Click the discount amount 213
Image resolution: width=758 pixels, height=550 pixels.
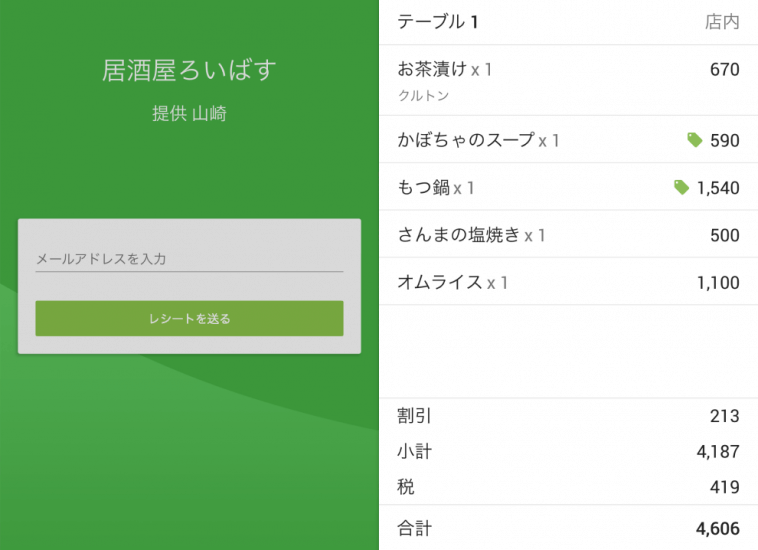(725, 416)
